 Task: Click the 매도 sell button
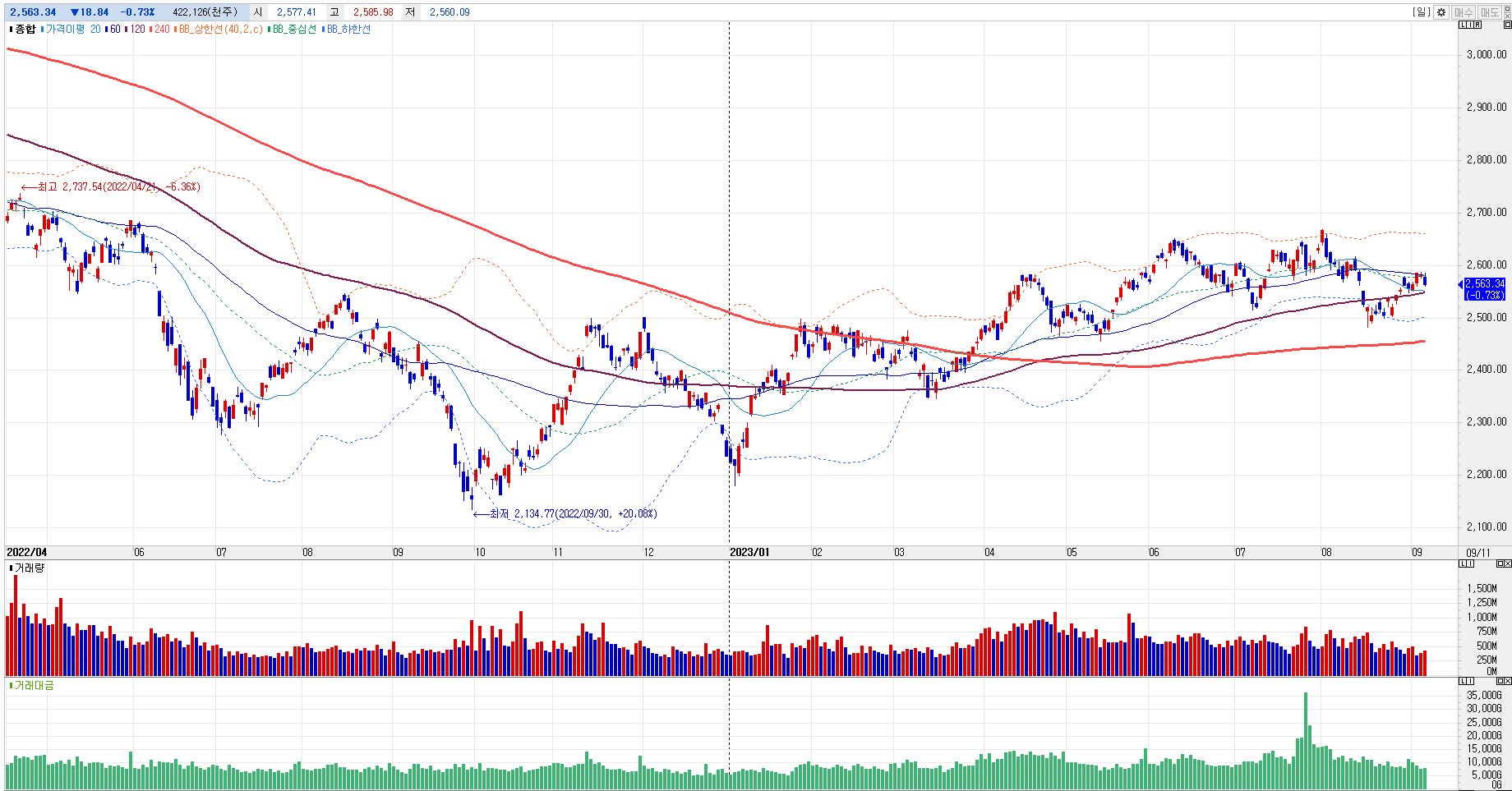pyautogui.click(x=1490, y=12)
